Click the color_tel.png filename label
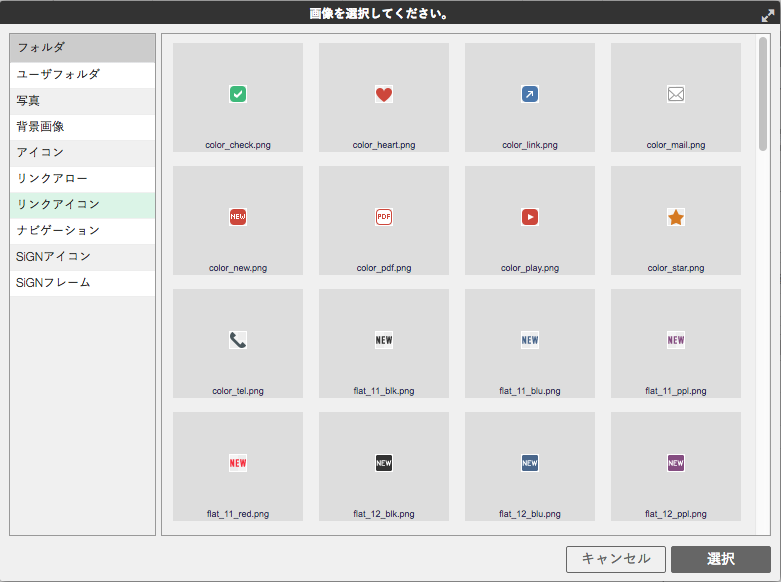This screenshot has height=582, width=781. pos(238,391)
